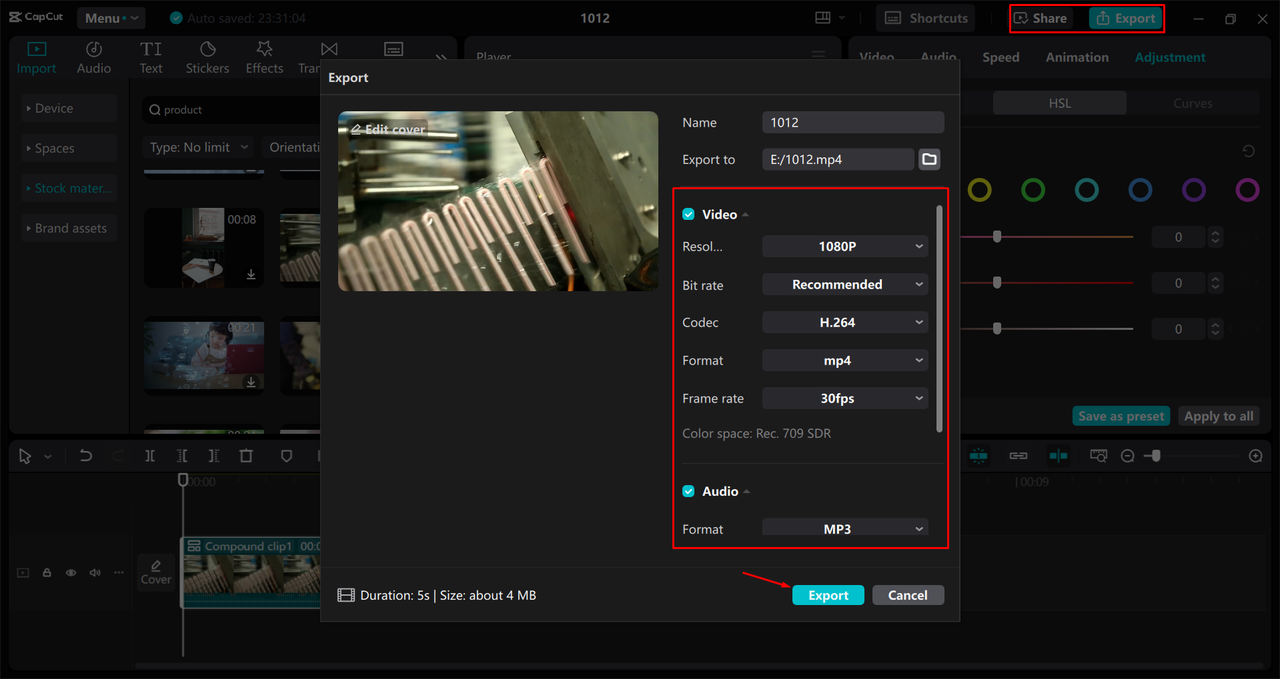Switch to the Effects tab
The image size is (1280, 679).
click(x=264, y=58)
